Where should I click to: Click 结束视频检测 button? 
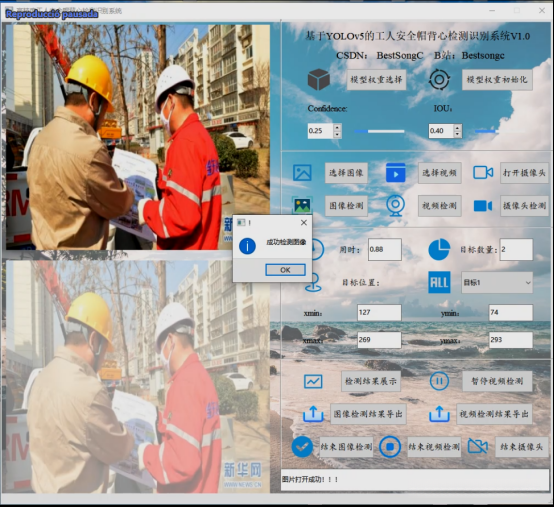(x=434, y=447)
